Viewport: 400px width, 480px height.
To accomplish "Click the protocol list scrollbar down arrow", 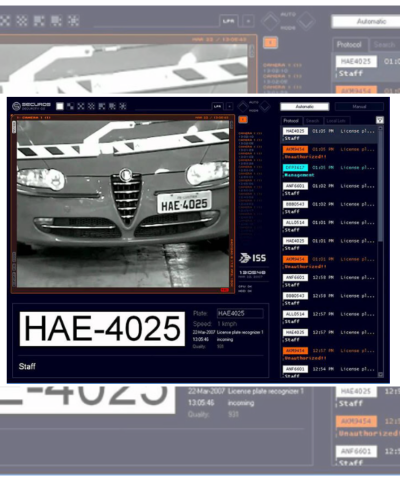I will 380,375.
